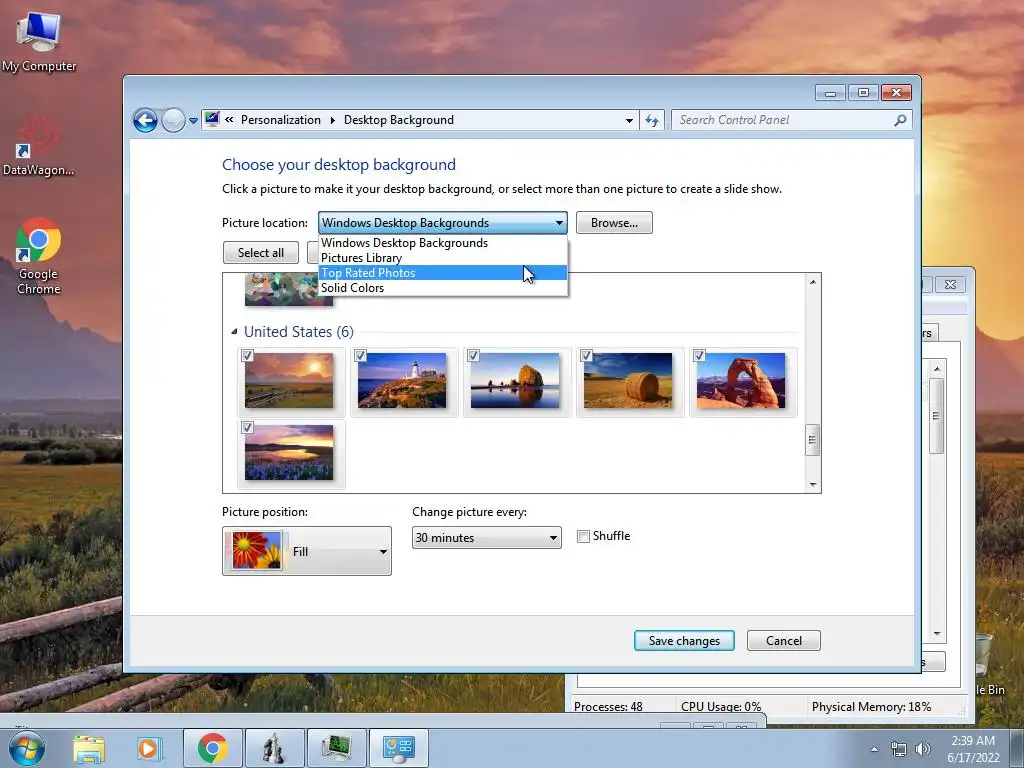Open Task Manager taskbar icon
Image resolution: width=1024 pixels, height=768 pixels.
click(336, 748)
